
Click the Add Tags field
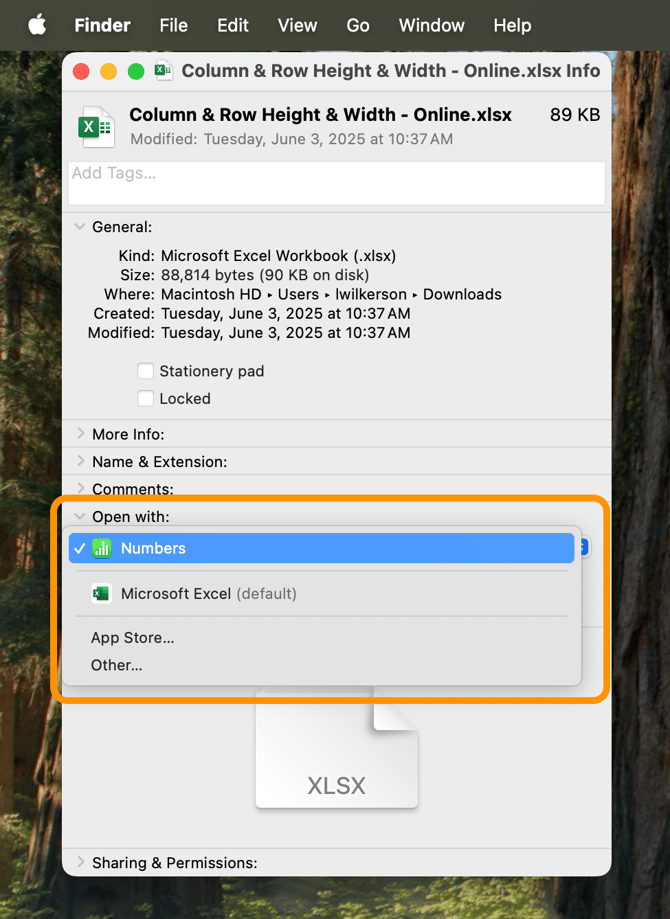coord(336,183)
